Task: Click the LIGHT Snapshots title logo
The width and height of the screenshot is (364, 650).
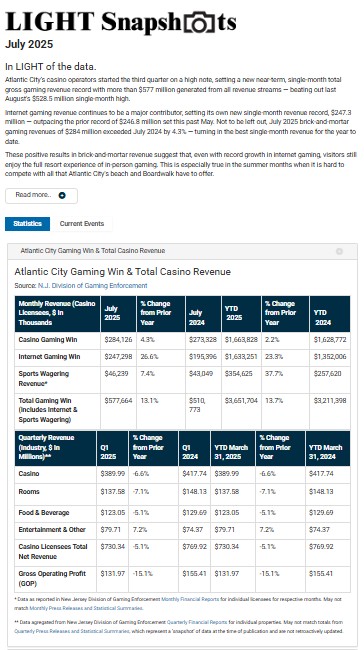Action: pos(121,22)
